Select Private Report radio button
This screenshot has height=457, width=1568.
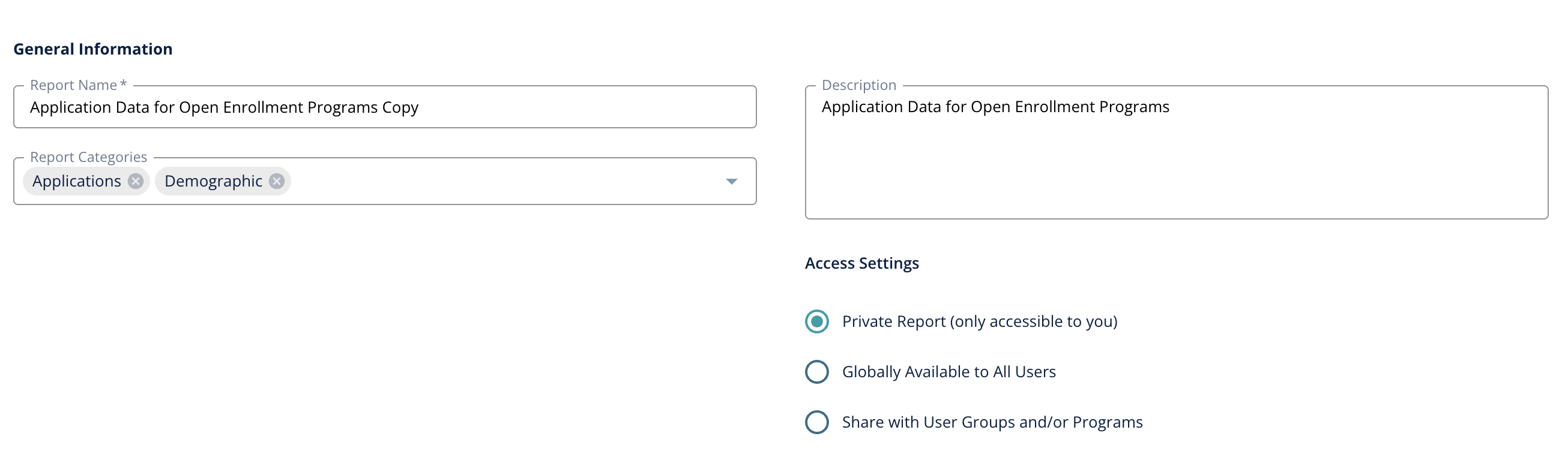pyautogui.click(x=817, y=321)
